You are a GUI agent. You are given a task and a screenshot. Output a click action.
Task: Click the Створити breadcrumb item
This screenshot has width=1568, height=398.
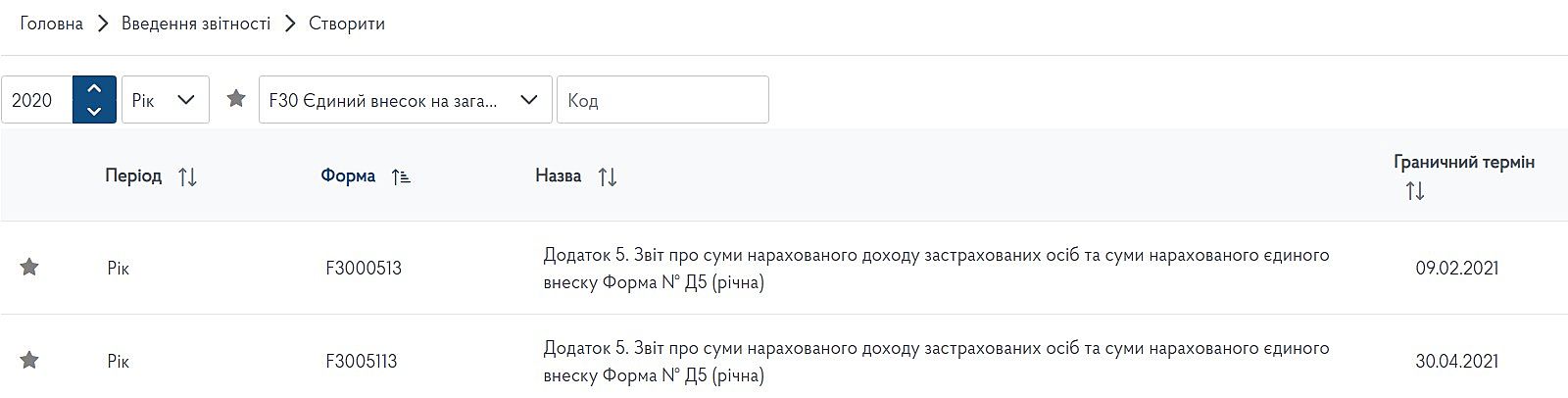(347, 24)
